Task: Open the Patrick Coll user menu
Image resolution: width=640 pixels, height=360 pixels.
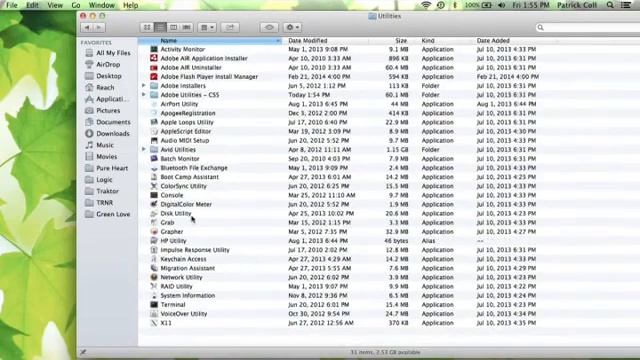Action: click(x=577, y=5)
